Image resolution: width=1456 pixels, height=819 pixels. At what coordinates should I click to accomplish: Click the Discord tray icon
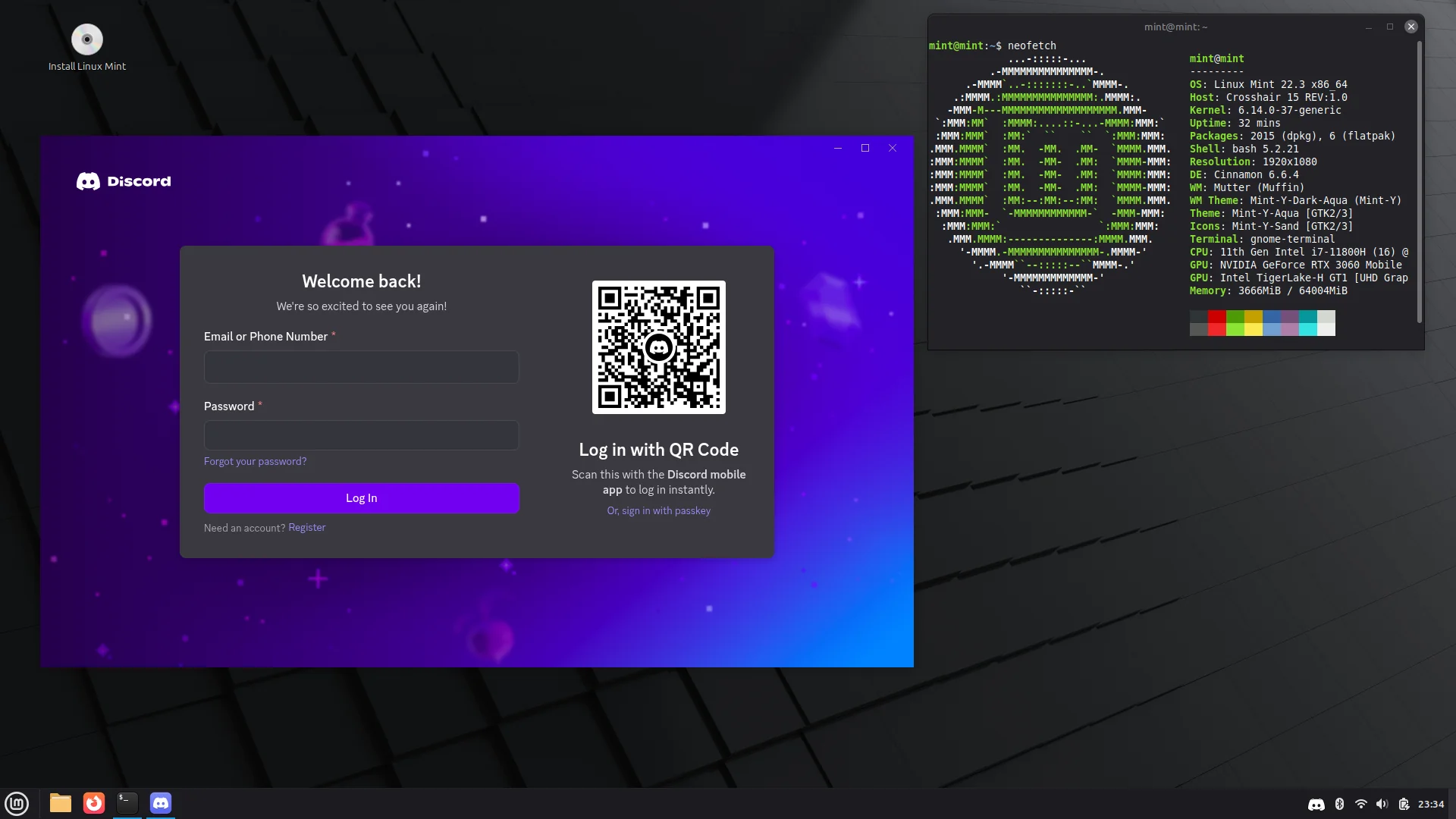point(1316,805)
